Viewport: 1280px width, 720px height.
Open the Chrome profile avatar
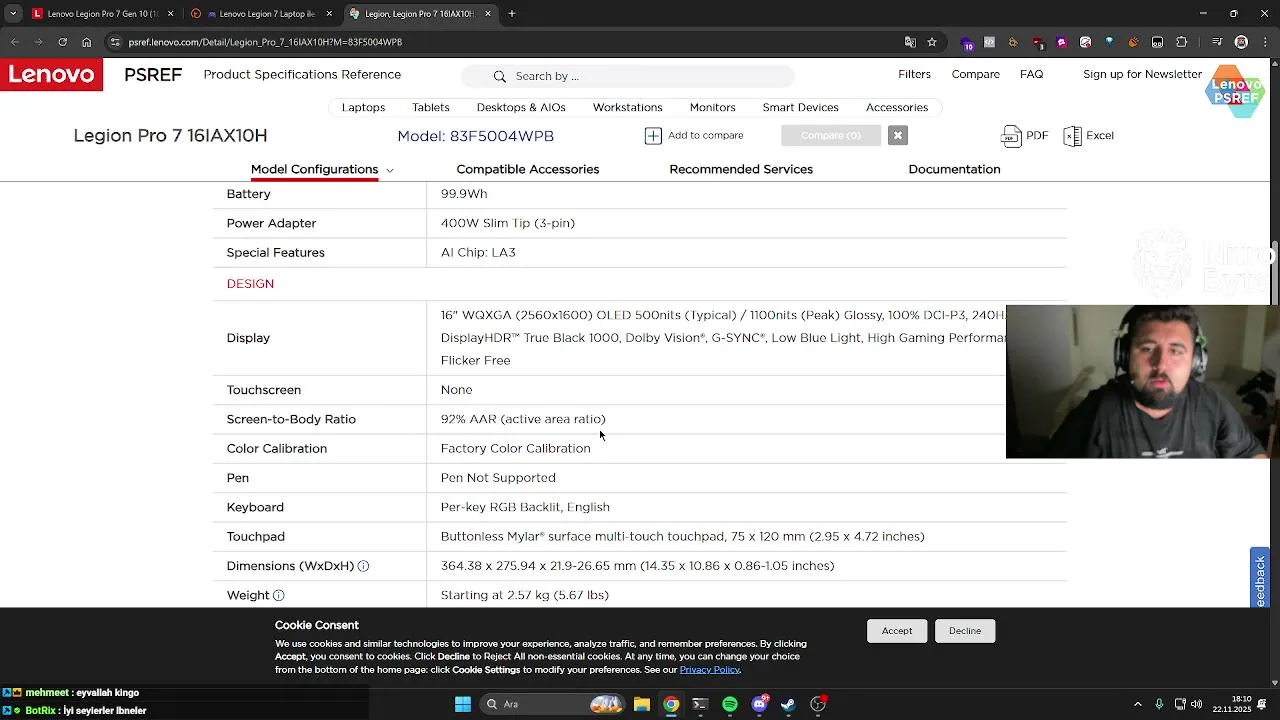[x=1241, y=42]
